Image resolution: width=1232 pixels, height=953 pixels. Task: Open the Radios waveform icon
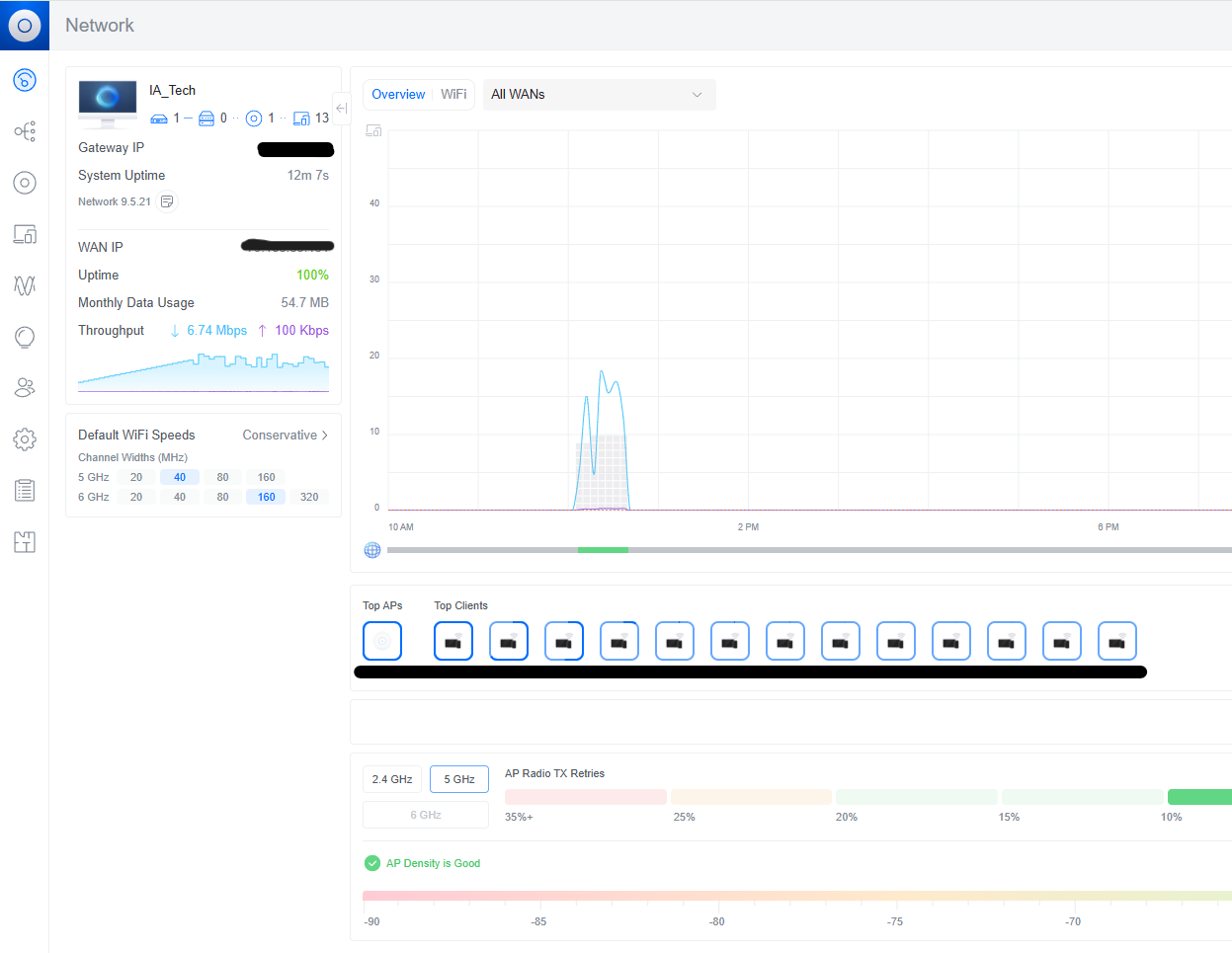click(x=25, y=285)
